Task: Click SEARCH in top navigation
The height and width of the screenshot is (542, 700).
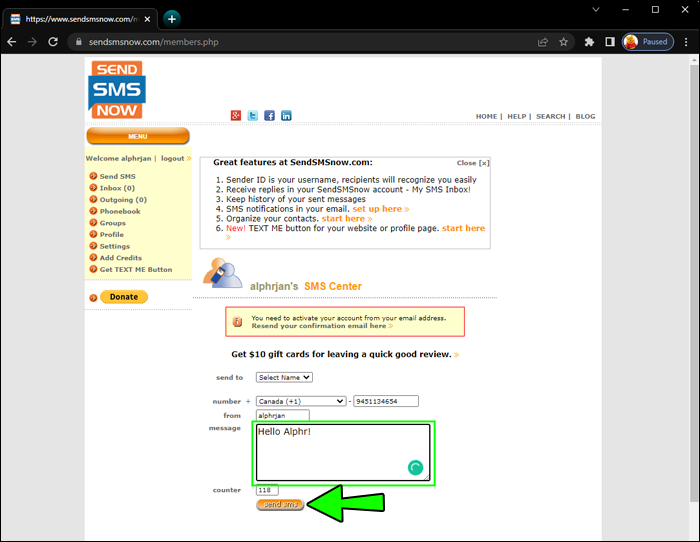Action: tap(550, 117)
